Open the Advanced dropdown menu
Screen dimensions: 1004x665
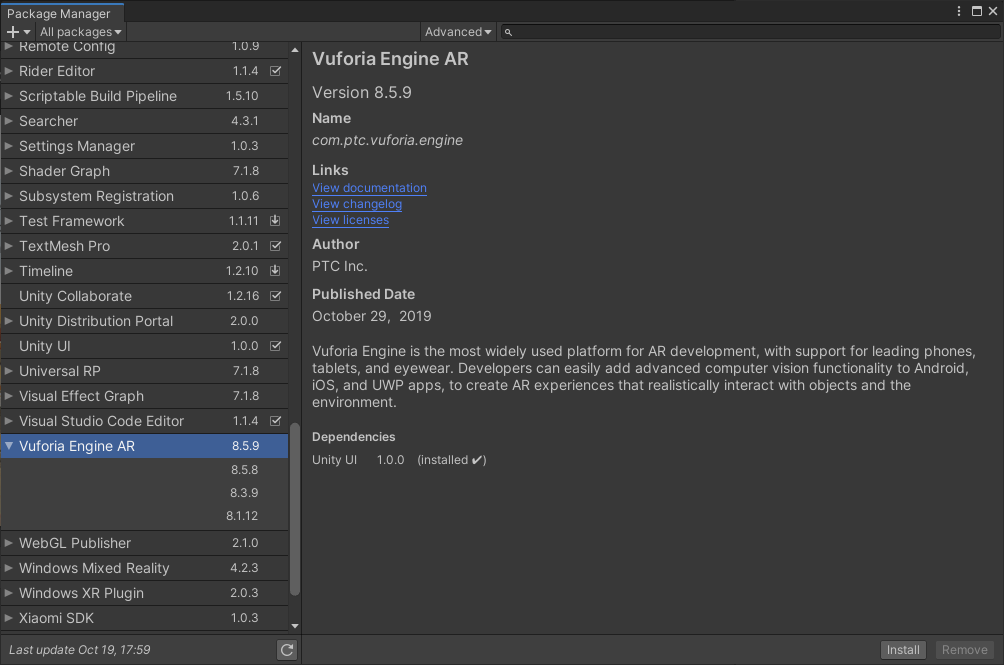(x=458, y=32)
